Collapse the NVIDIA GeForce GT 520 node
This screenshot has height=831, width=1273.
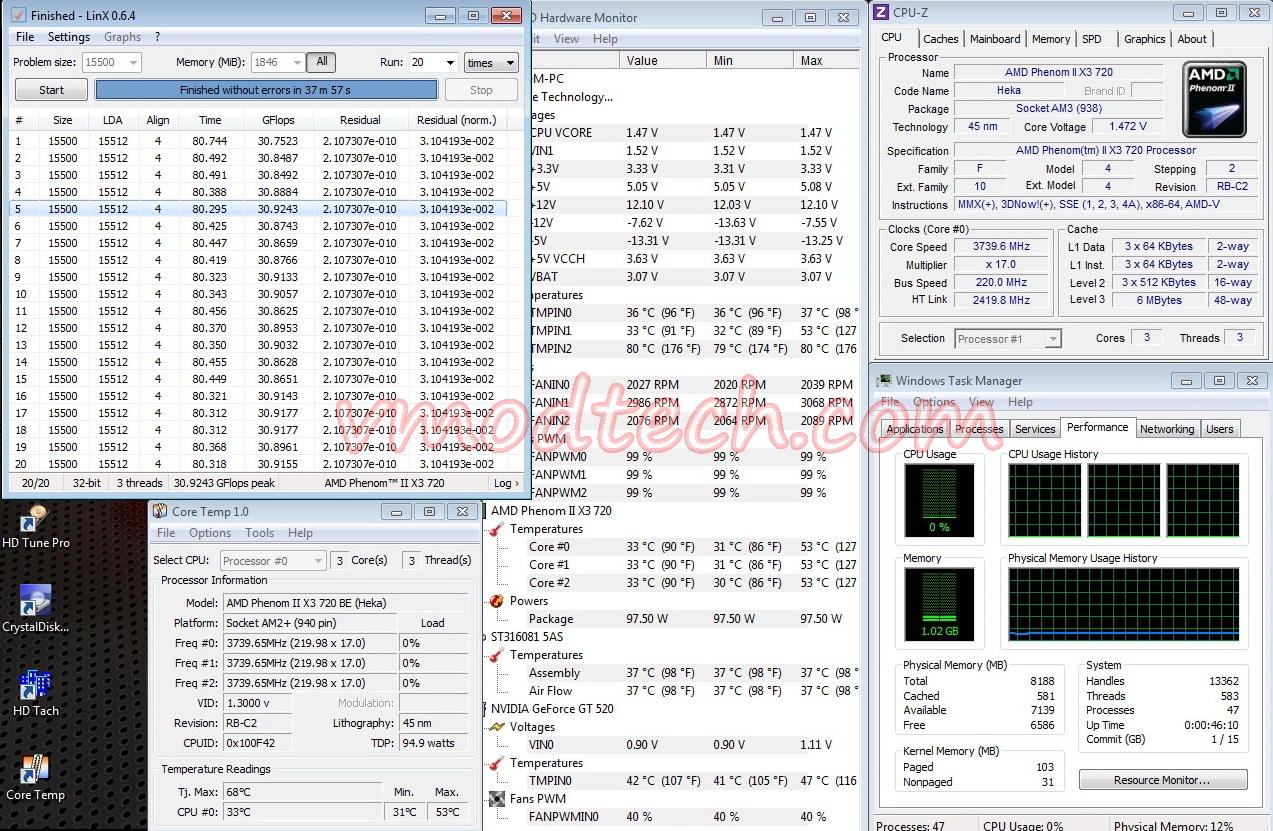coord(552,709)
